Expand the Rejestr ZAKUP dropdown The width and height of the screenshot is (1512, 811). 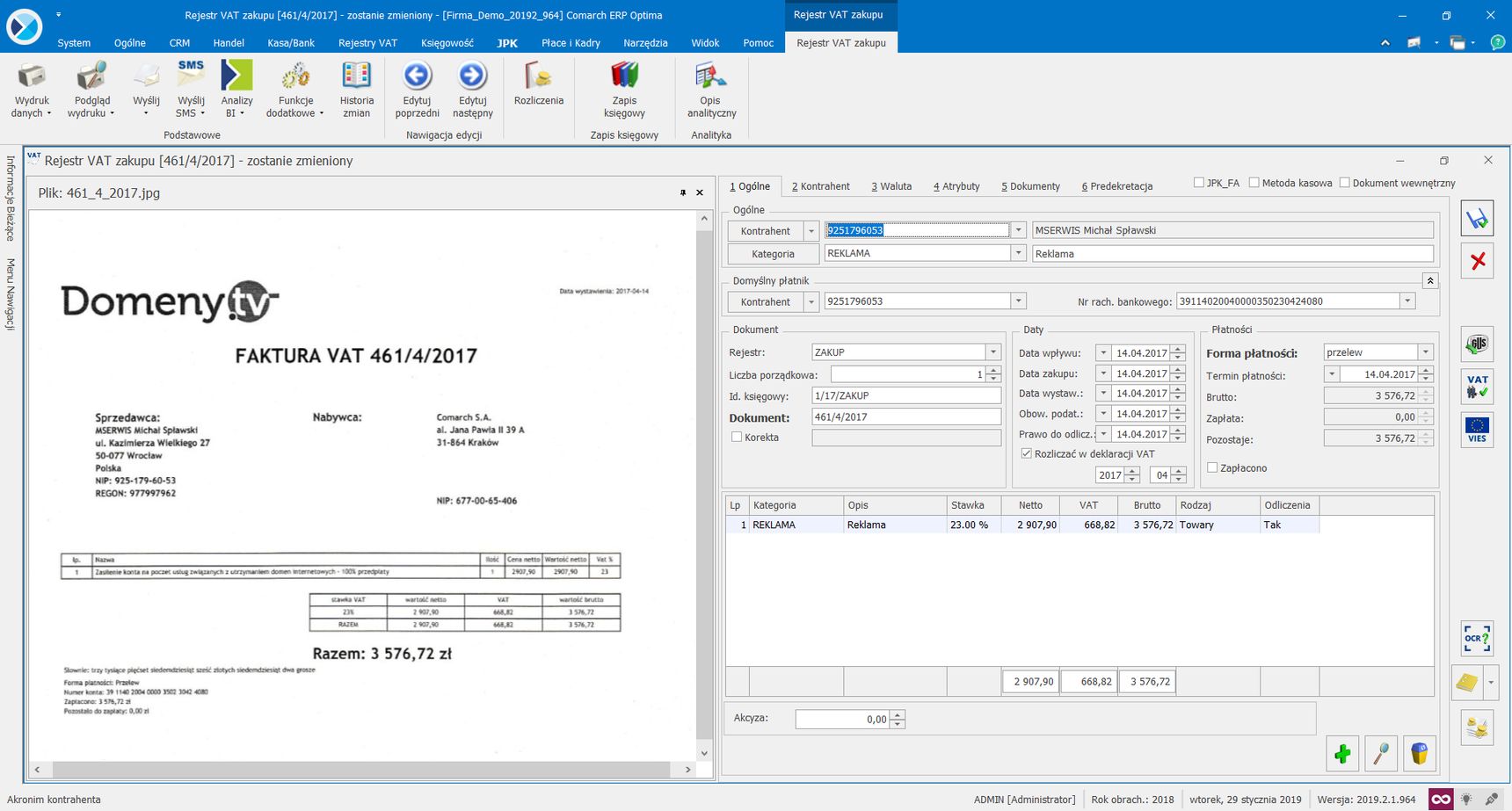[993, 352]
